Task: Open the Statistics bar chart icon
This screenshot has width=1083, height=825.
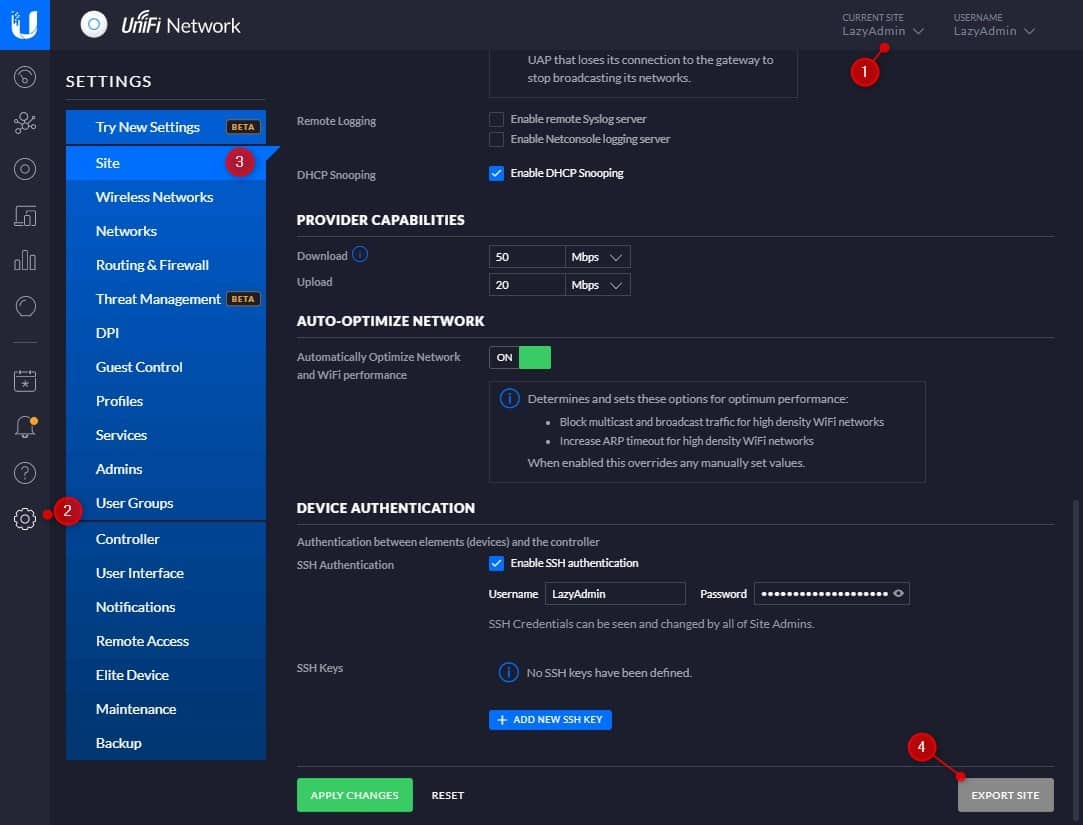Action: (x=25, y=260)
